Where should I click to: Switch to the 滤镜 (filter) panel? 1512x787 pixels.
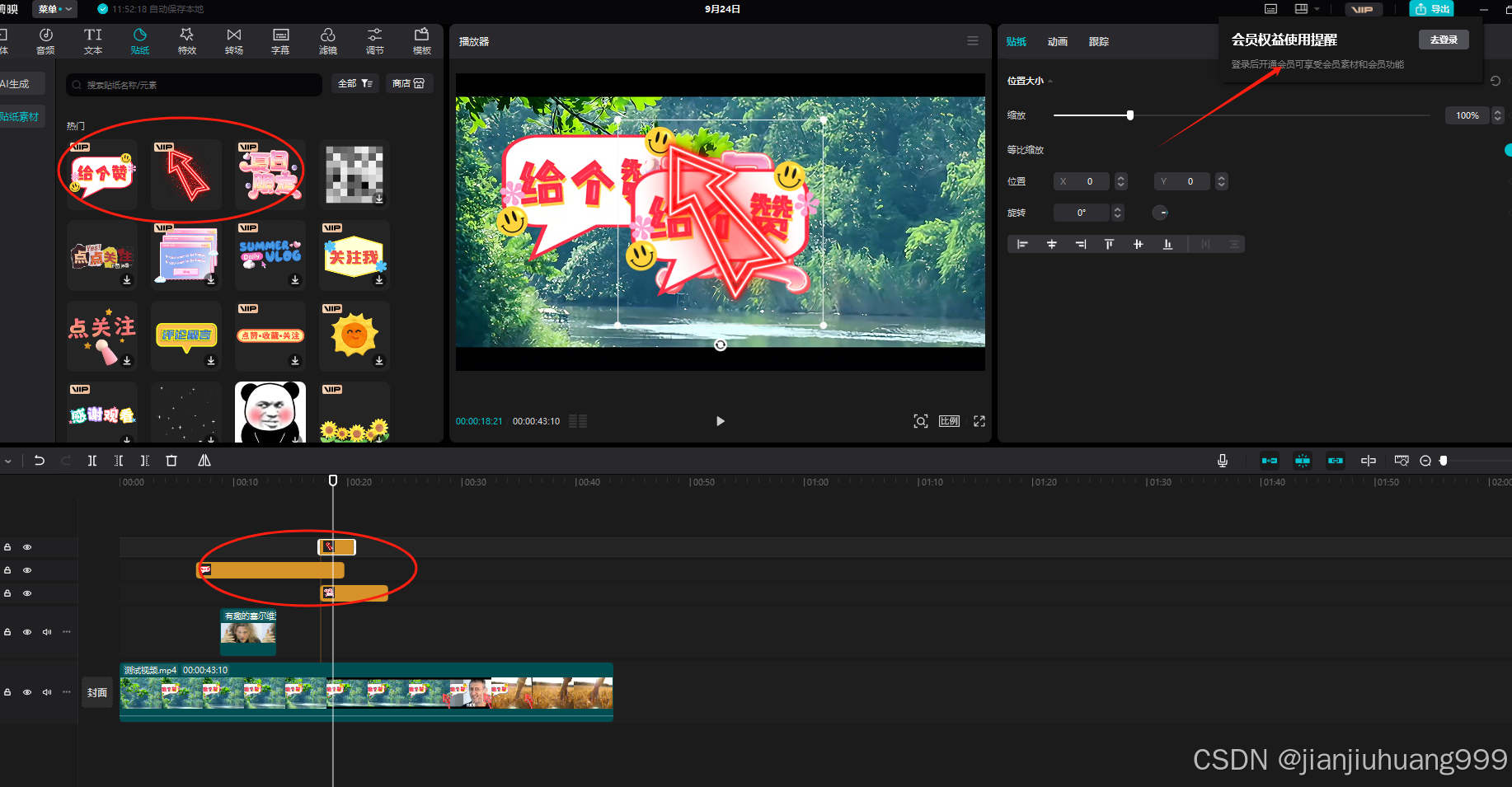click(x=327, y=41)
